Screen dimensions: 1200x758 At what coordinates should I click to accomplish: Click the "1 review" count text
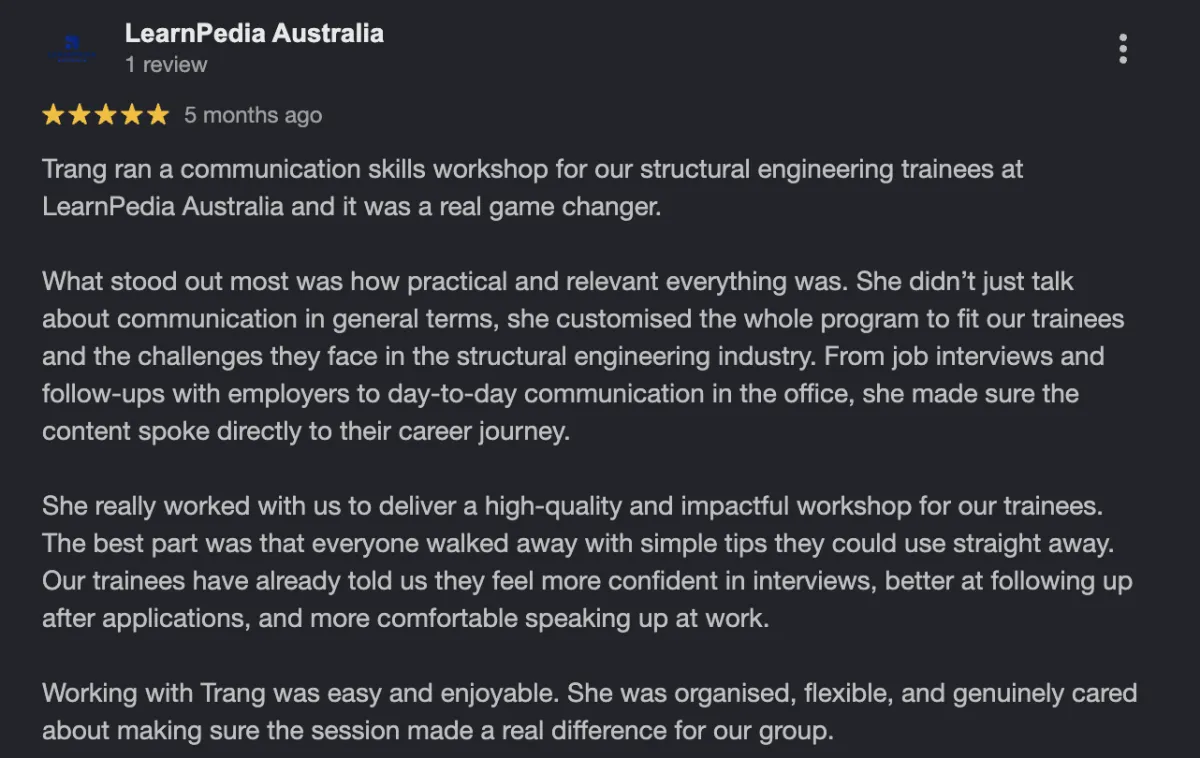coord(166,65)
